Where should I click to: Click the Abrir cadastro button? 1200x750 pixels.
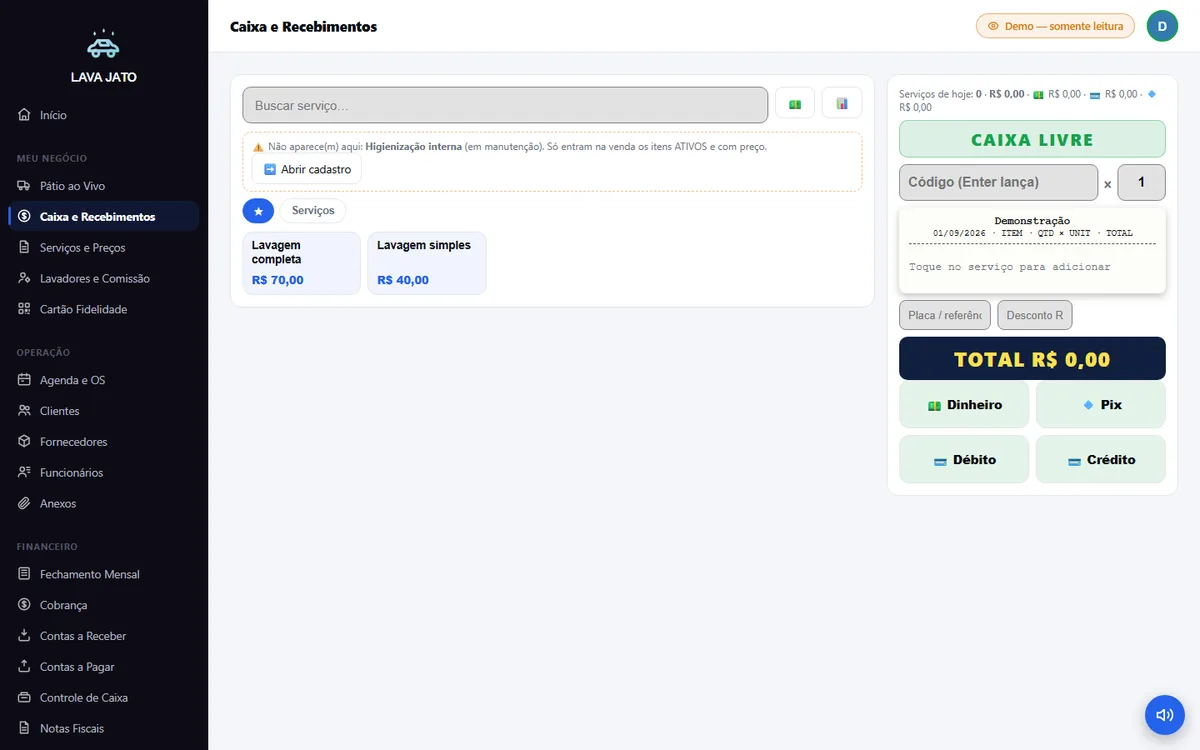click(307, 170)
